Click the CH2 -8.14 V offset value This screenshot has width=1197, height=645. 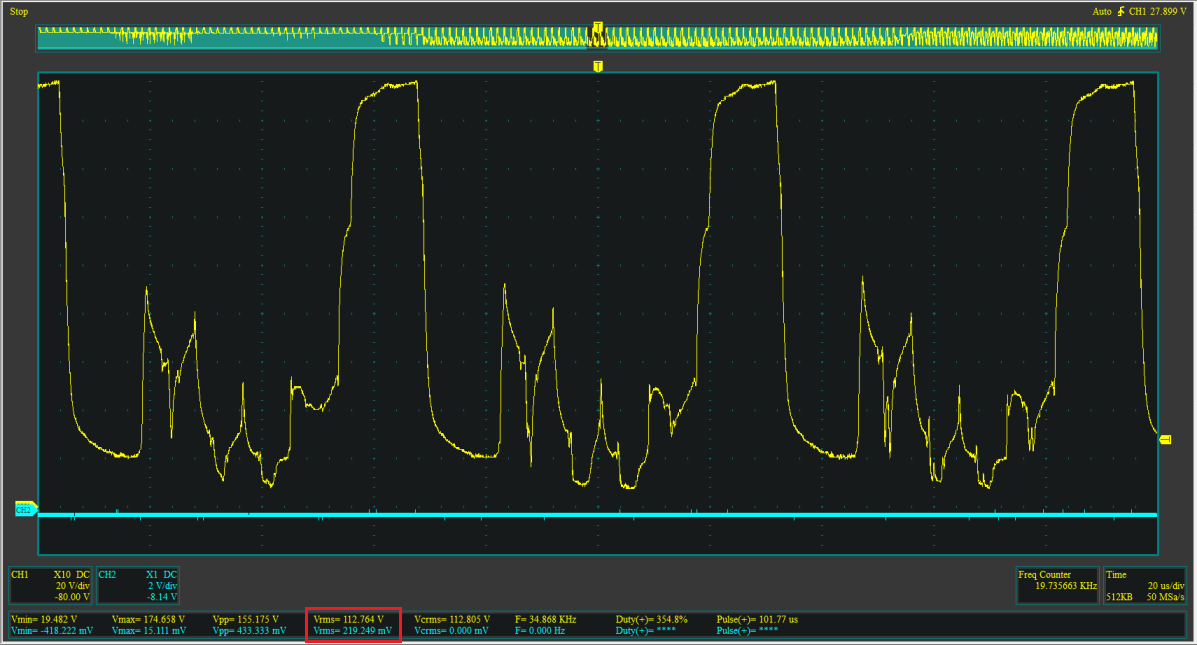click(x=162, y=597)
